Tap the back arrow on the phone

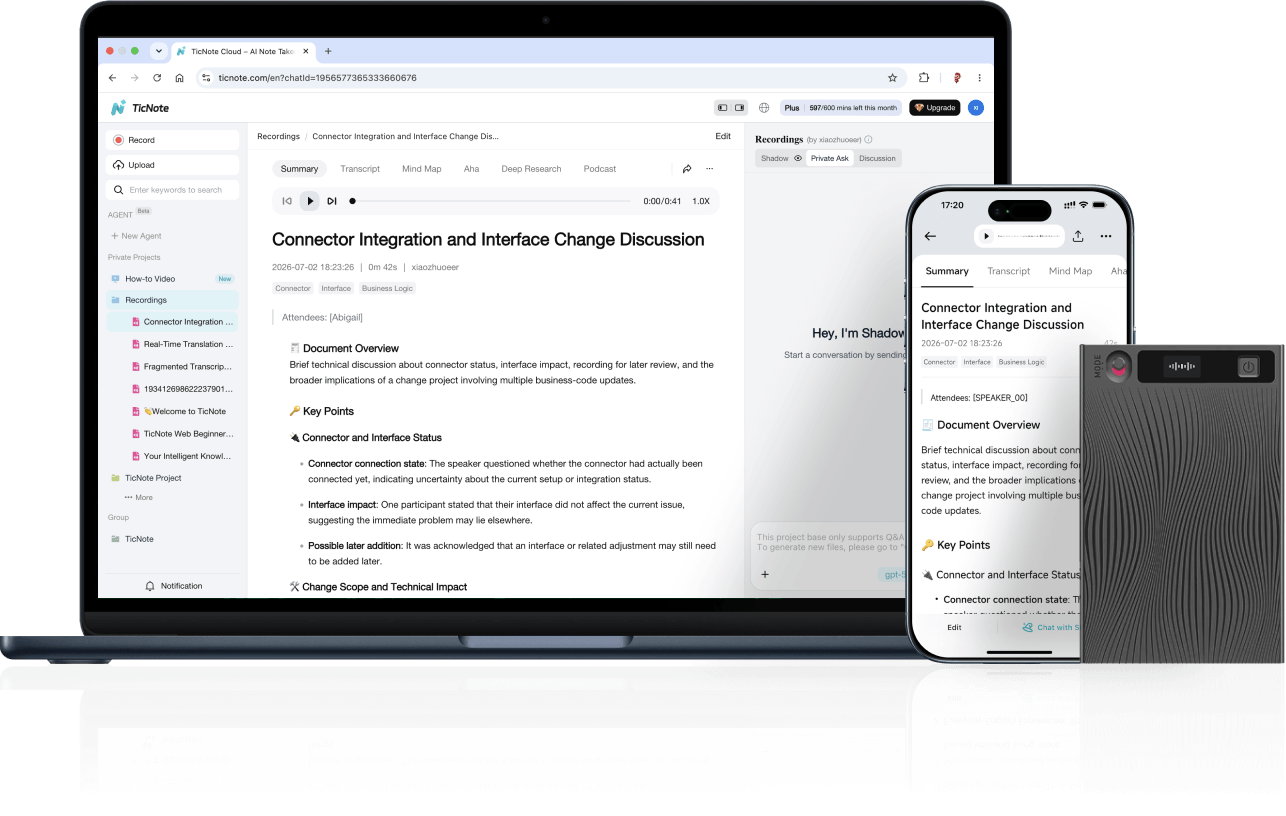click(x=930, y=236)
